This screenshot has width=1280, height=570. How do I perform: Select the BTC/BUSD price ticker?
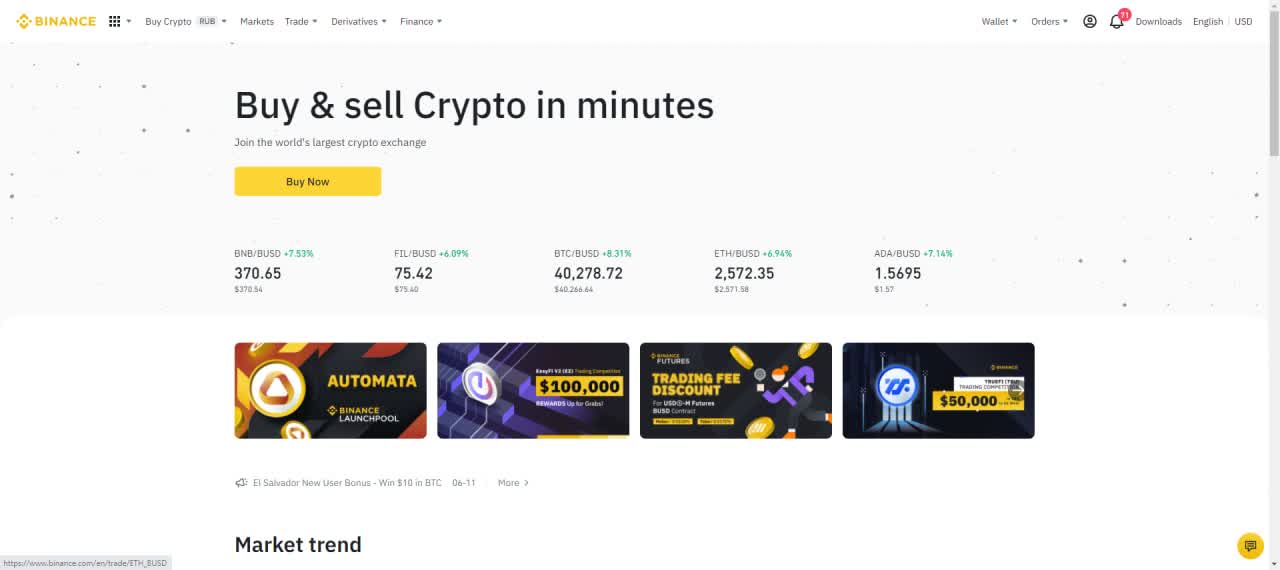pyautogui.click(x=593, y=272)
